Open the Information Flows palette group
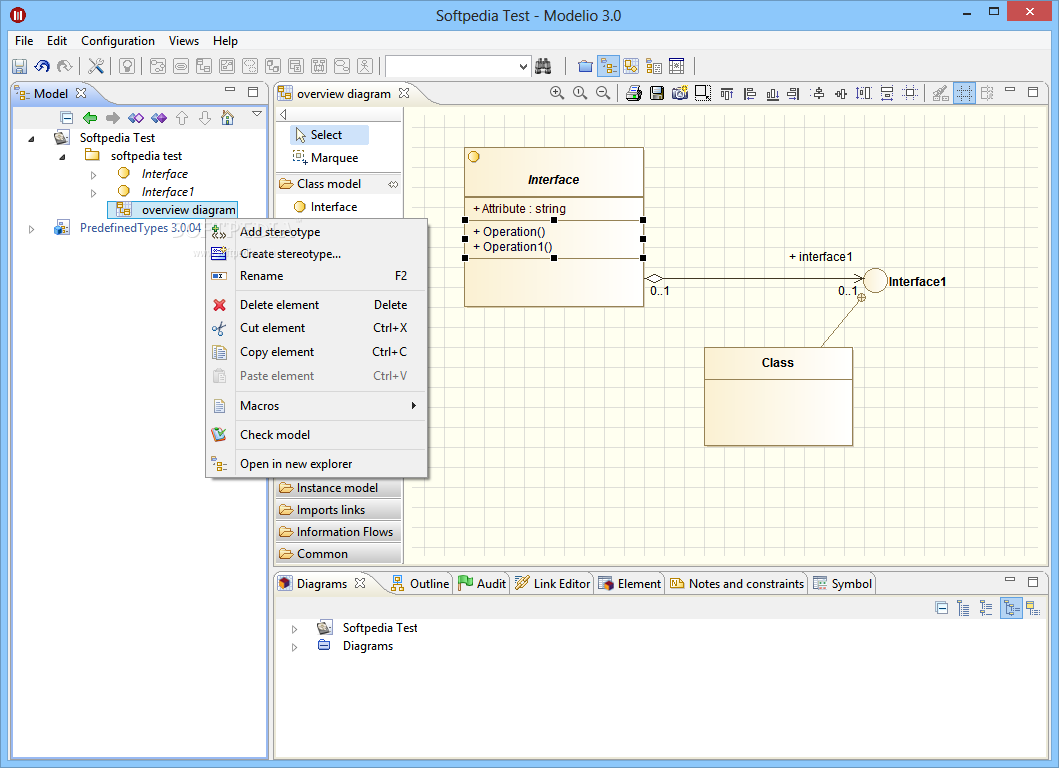1059x768 pixels. click(x=338, y=532)
